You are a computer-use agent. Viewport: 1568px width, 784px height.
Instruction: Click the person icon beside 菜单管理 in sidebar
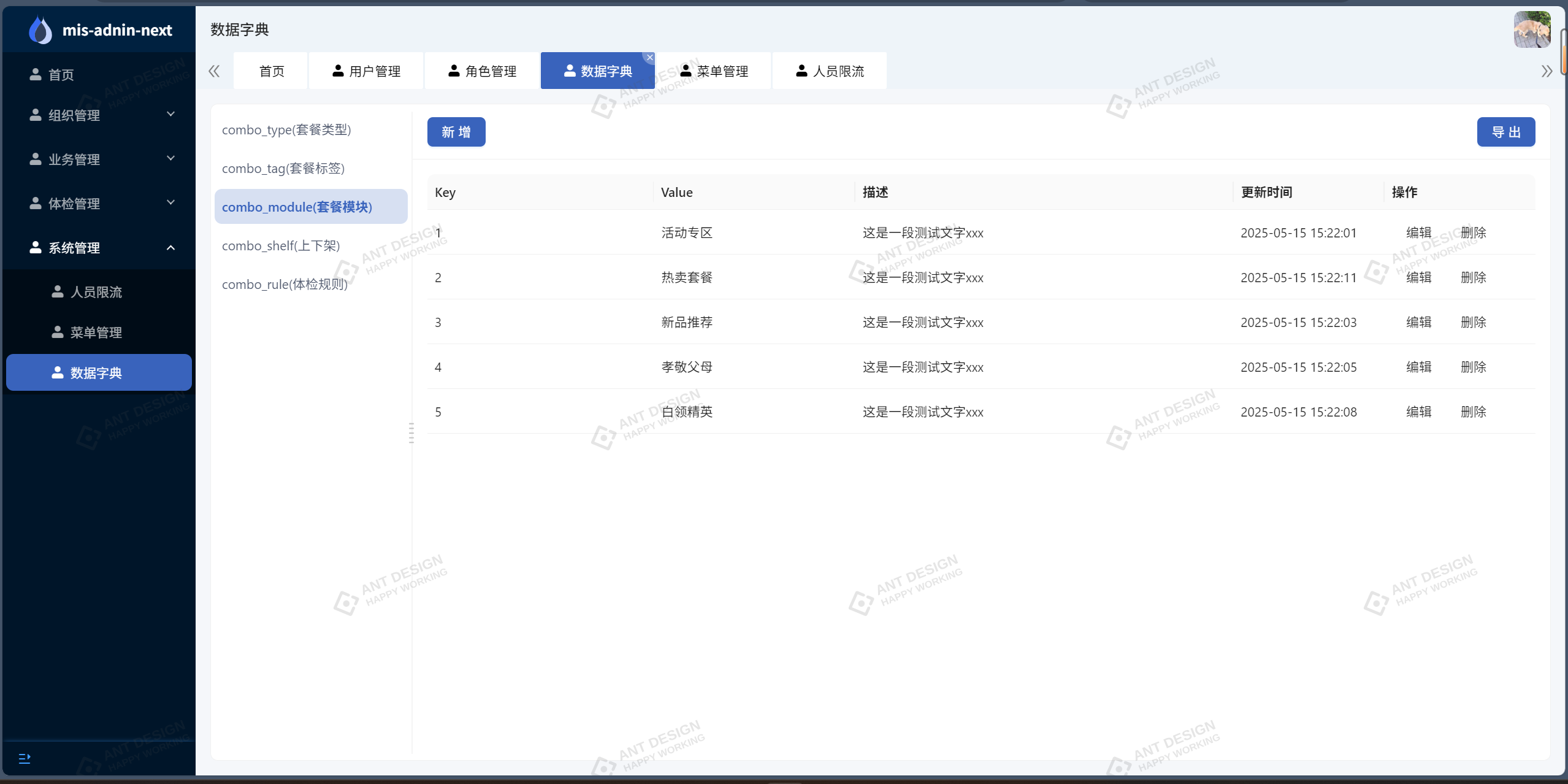(x=56, y=332)
